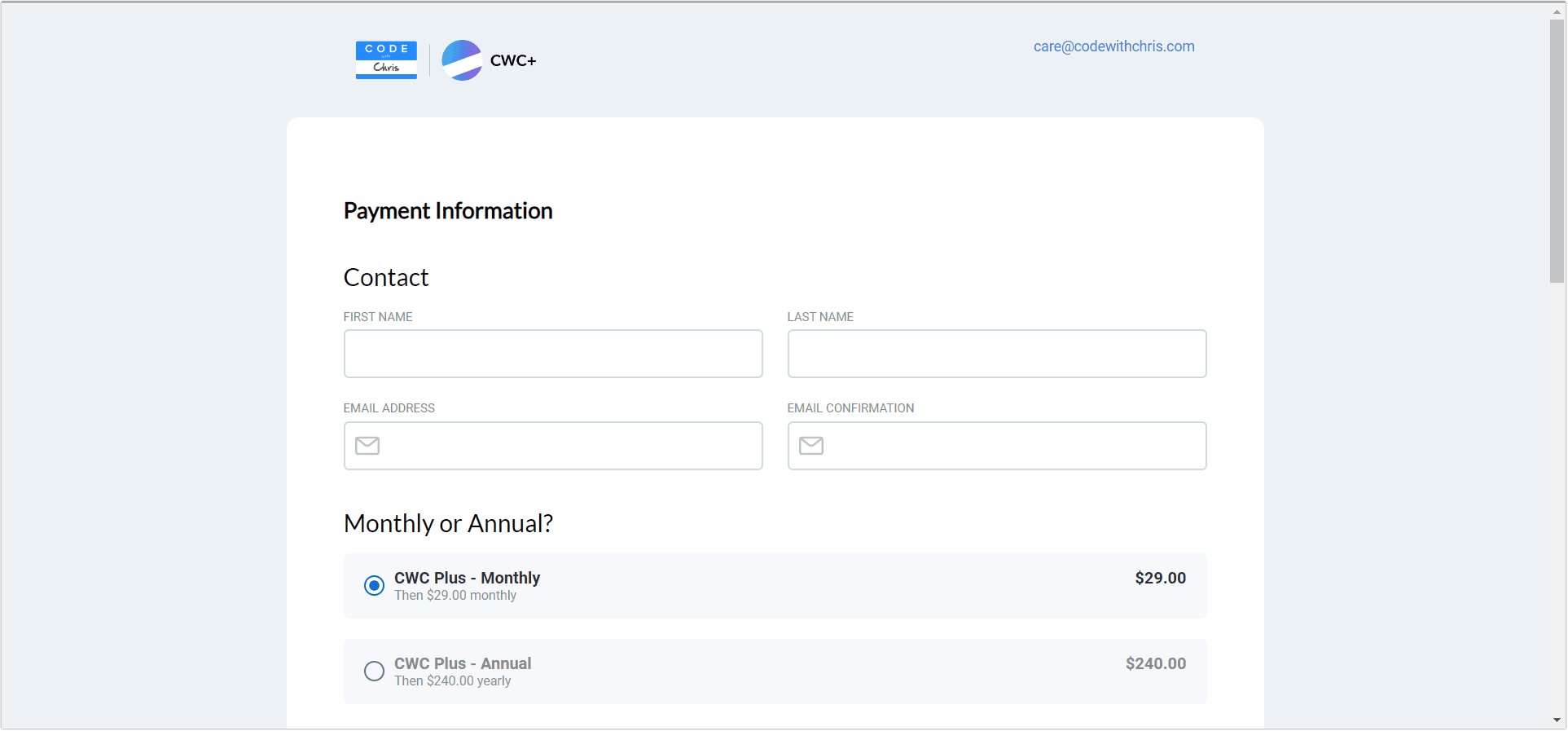1568x731 pixels.
Task: Open the care@codewithchris.com email link
Action: pos(1113,46)
